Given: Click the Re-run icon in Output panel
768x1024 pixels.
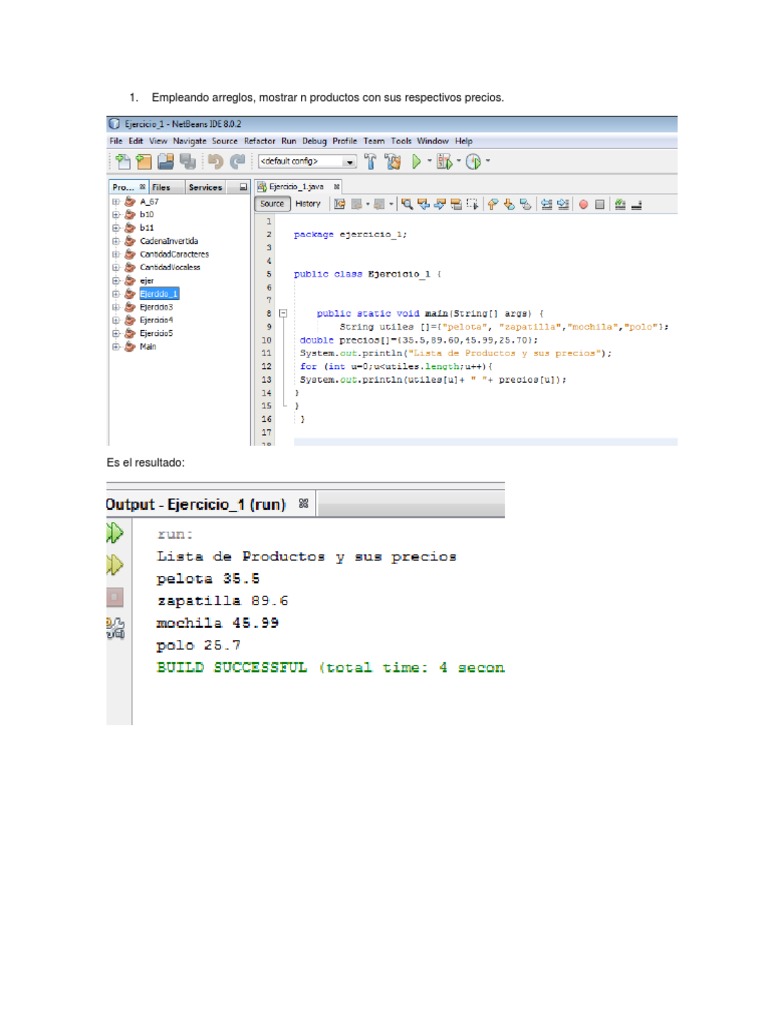Looking at the screenshot, I should pos(114,533).
